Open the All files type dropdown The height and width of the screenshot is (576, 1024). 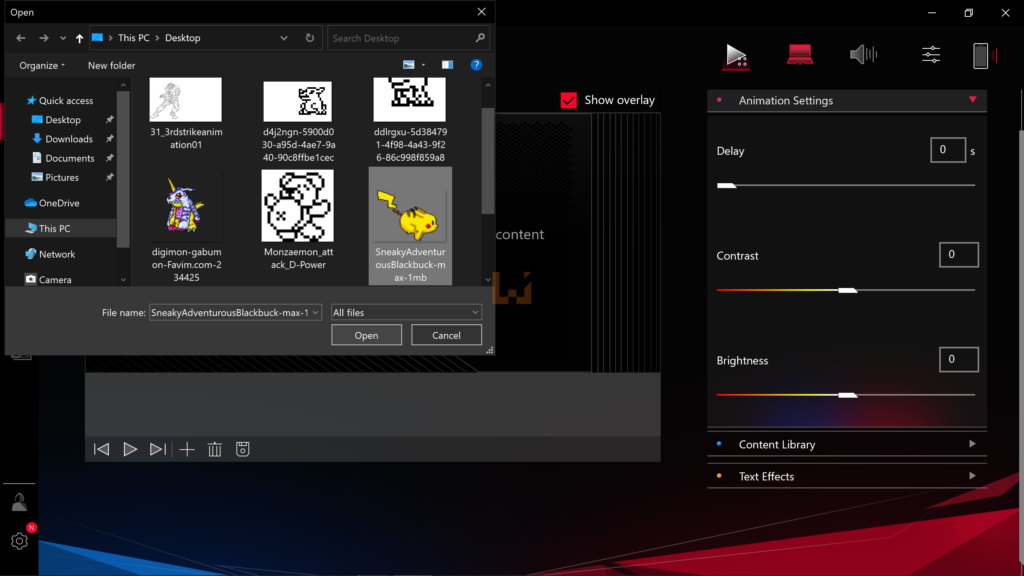coord(406,313)
